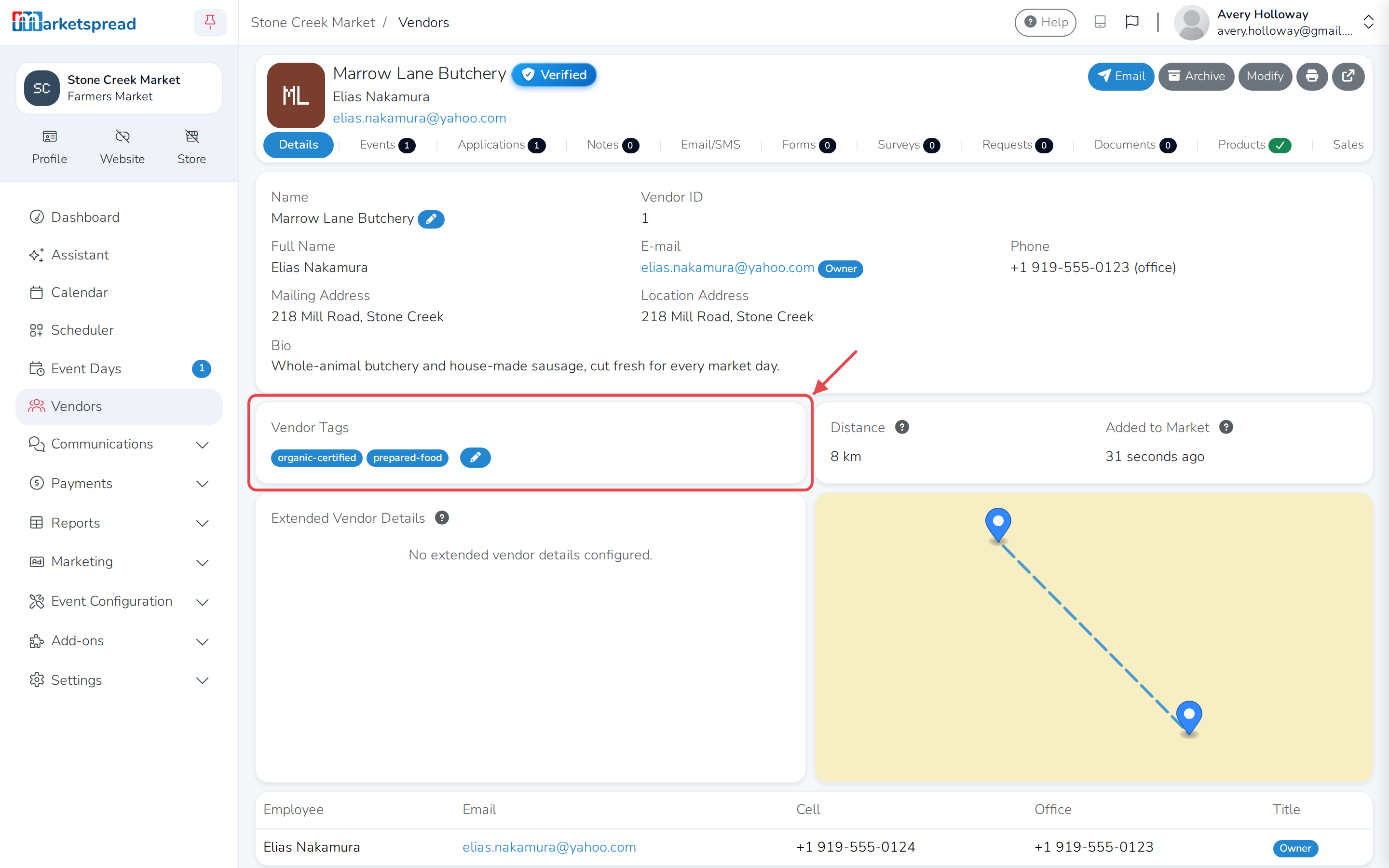Open the print vendor icon button

[x=1311, y=76]
